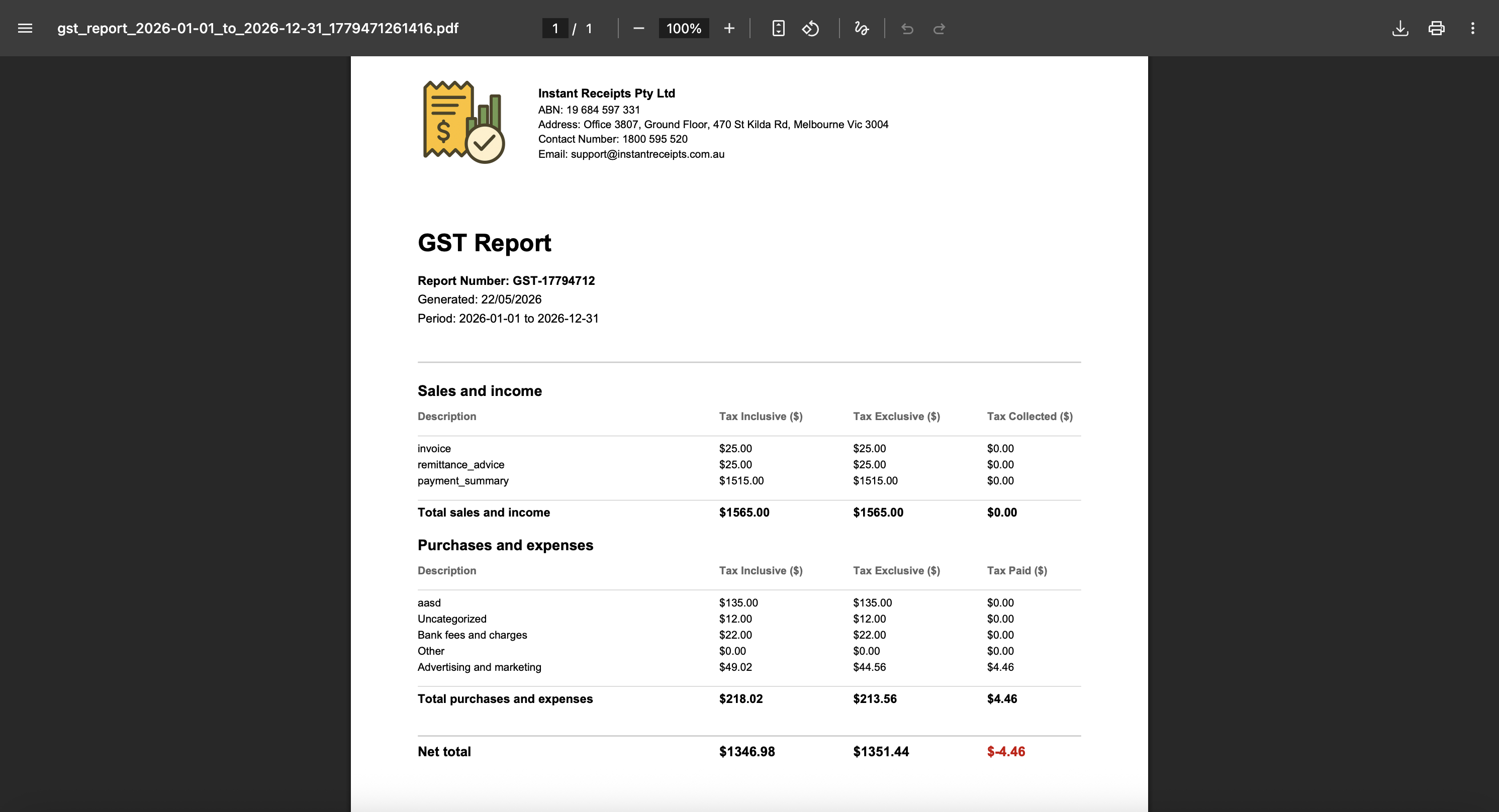Select Net total $1351.44 value
Viewport: 1499px width, 812px height.
click(x=881, y=752)
